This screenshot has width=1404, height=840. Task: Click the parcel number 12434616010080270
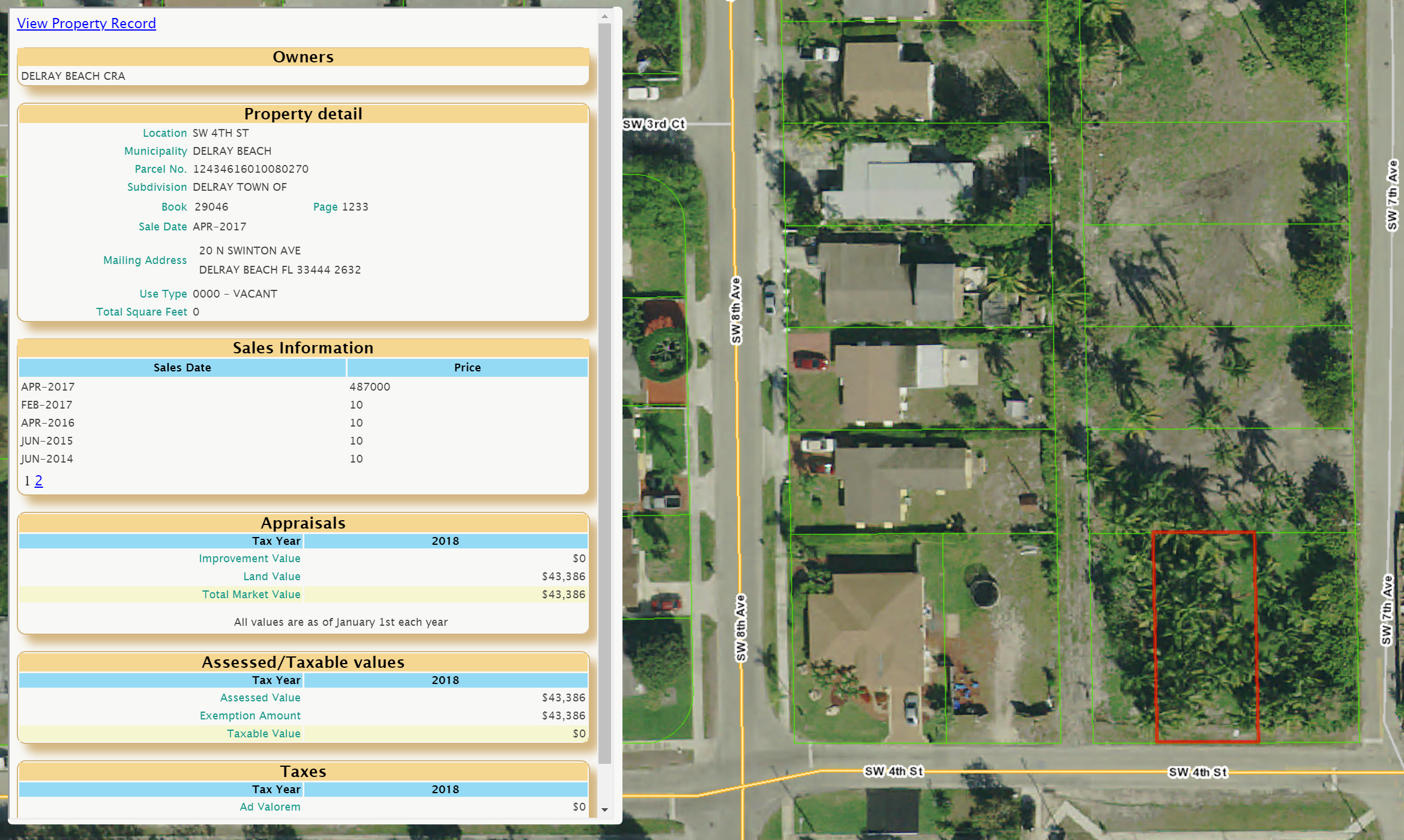tap(250, 169)
